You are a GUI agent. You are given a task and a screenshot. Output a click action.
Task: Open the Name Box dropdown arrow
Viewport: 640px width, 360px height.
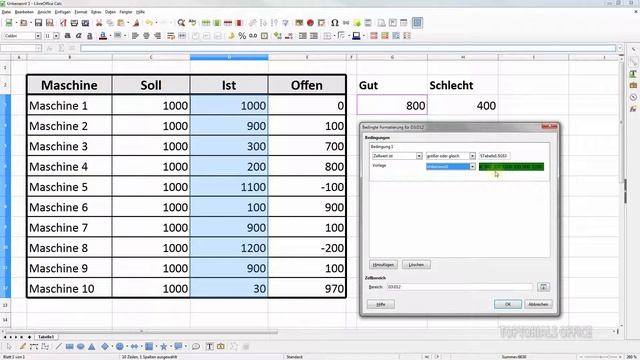pos(38,49)
